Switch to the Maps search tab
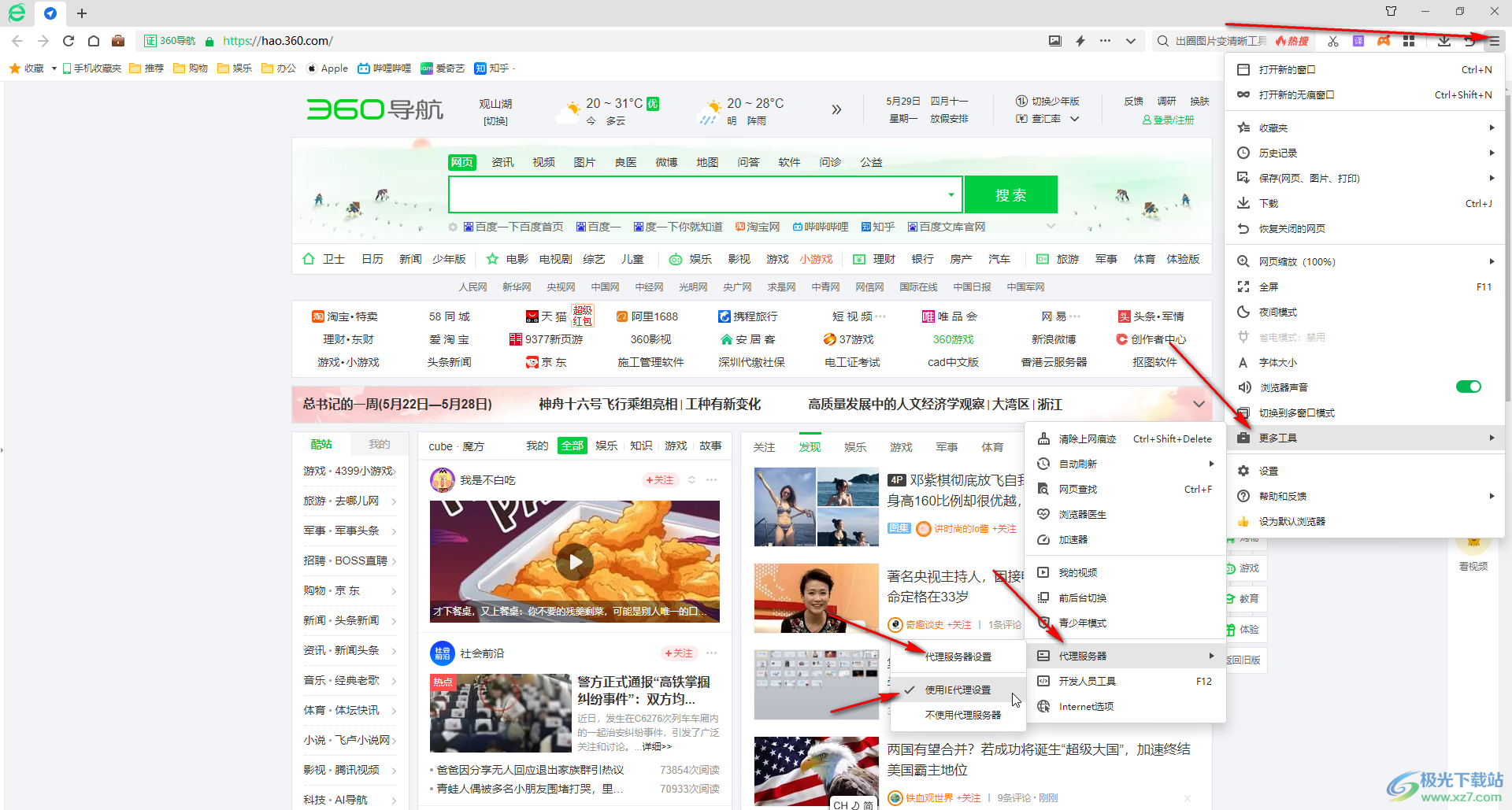This screenshot has height=810, width=1512. (x=707, y=162)
